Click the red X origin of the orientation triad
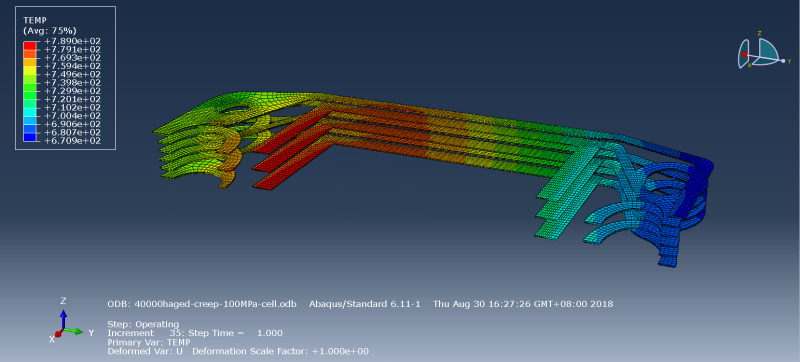Screen dimensions: 800x362 tap(58, 334)
